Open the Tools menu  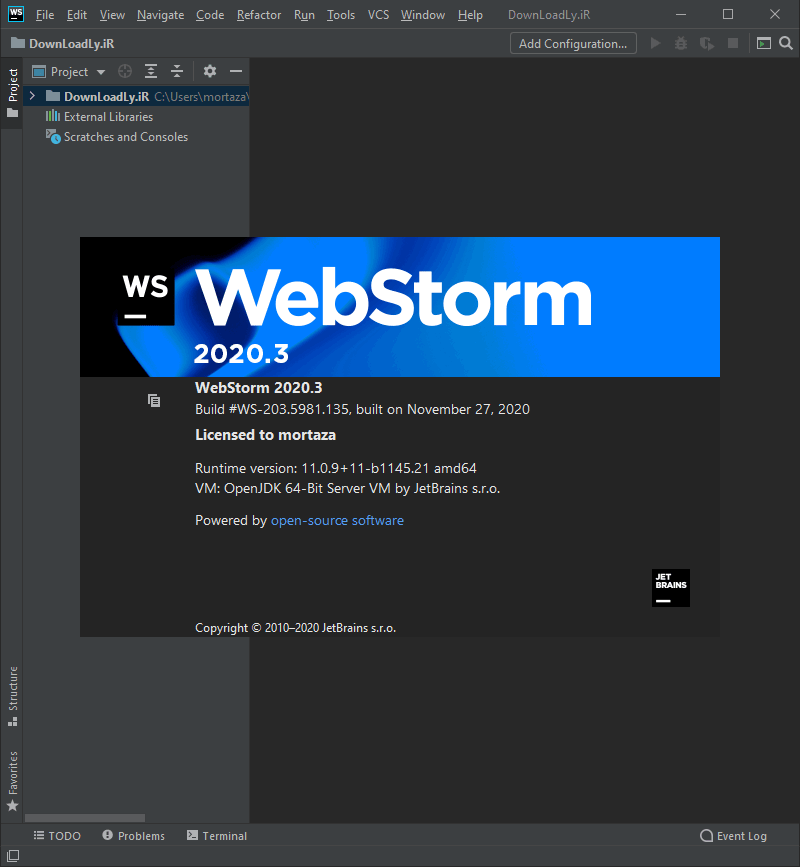(341, 15)
